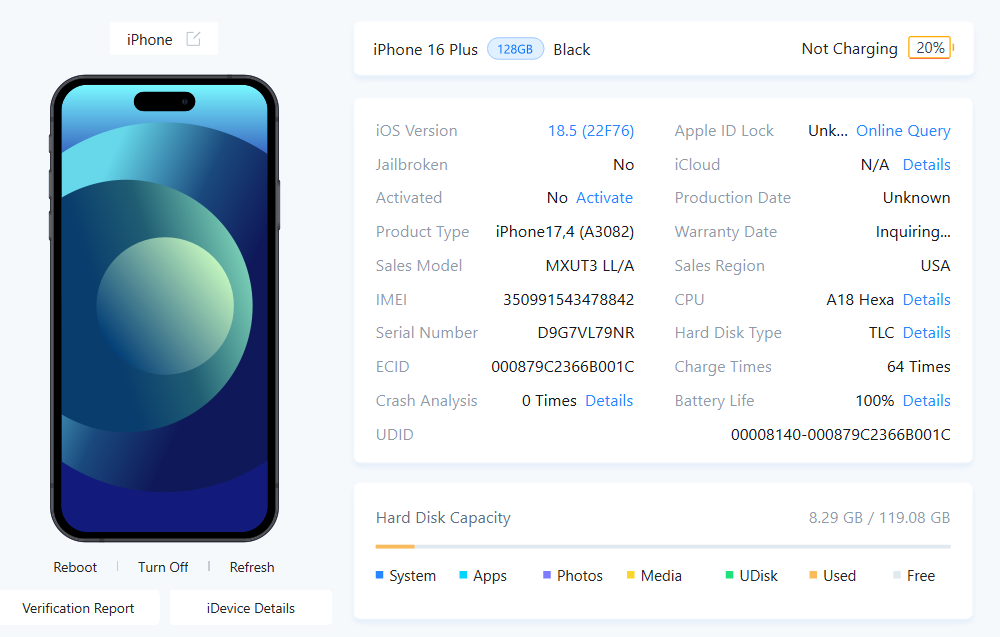Click the blue System legend square
The width and height of the screenshot is (1000, 637).
[379, 575]
